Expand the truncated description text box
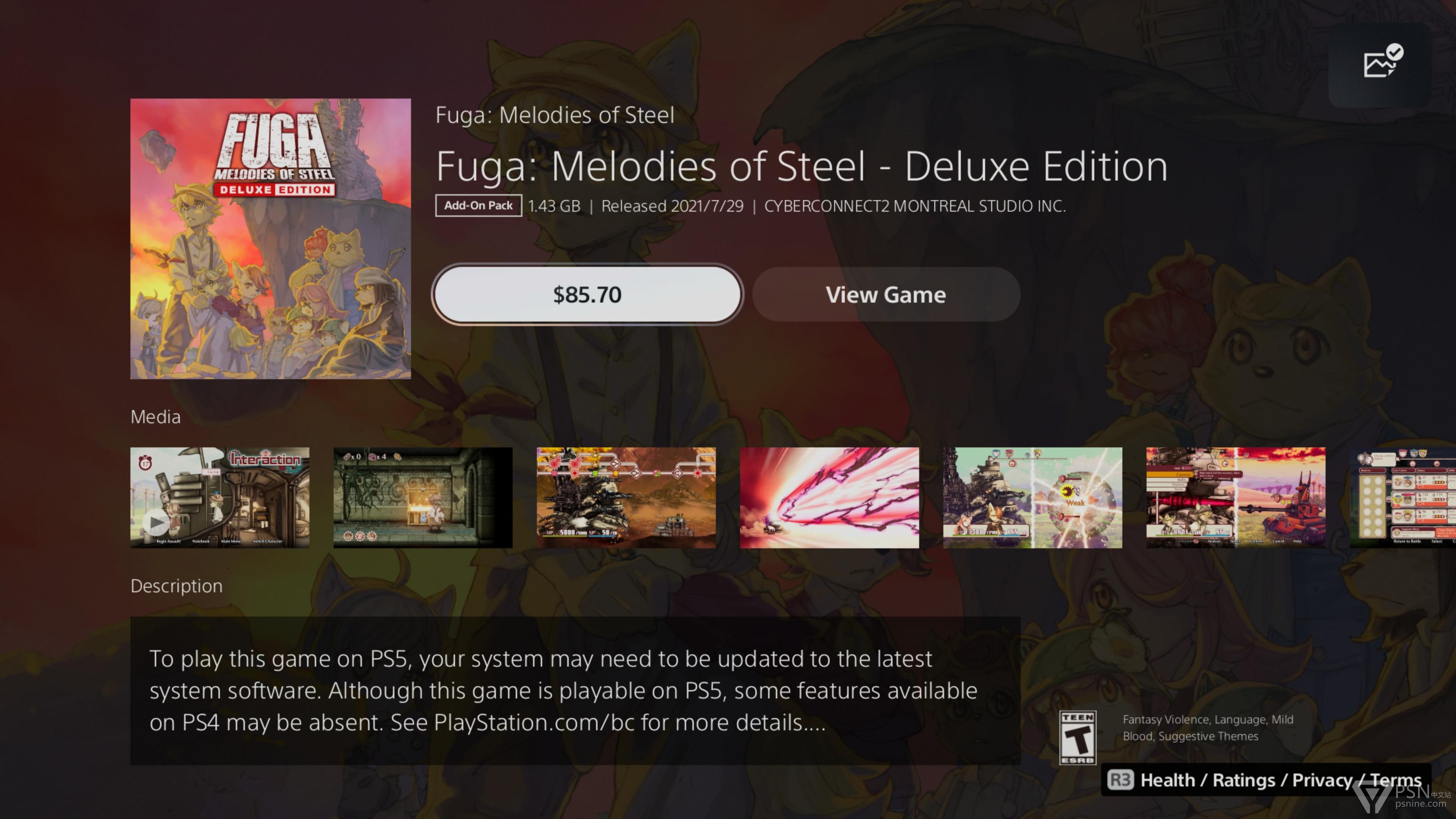The width and height of the screenshot is (1456, 819). click(575, 690)
